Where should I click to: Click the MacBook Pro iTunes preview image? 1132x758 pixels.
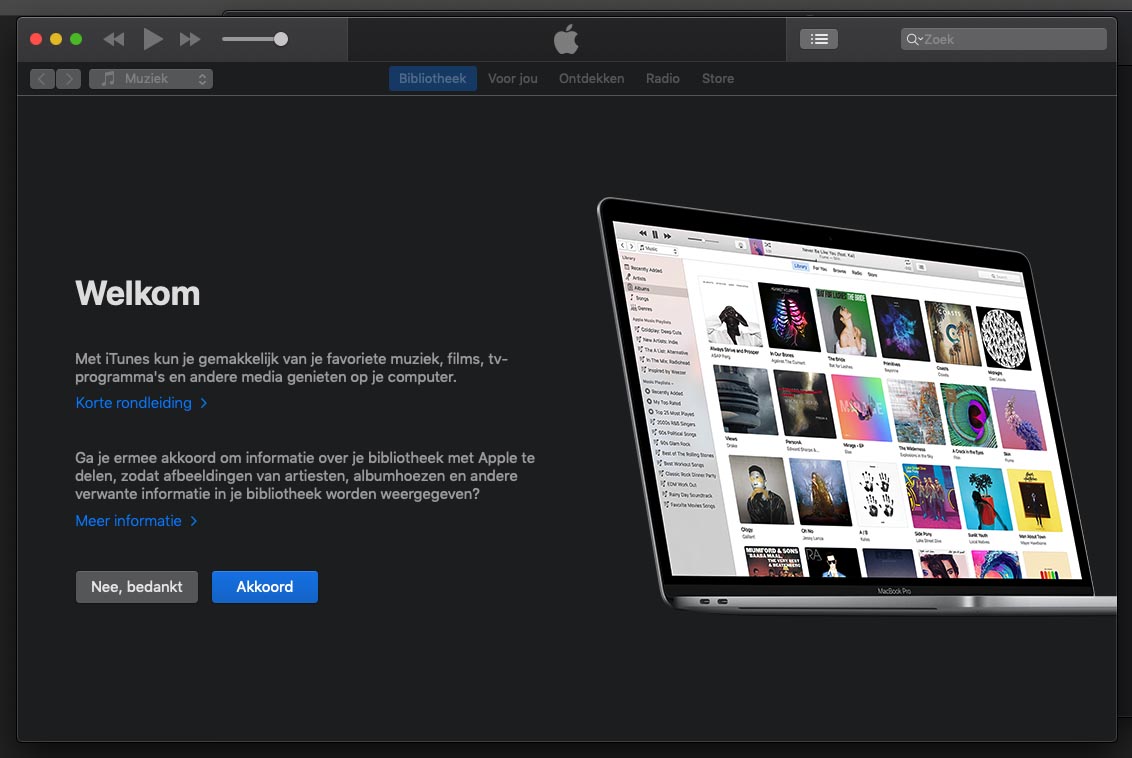point(855,406)
